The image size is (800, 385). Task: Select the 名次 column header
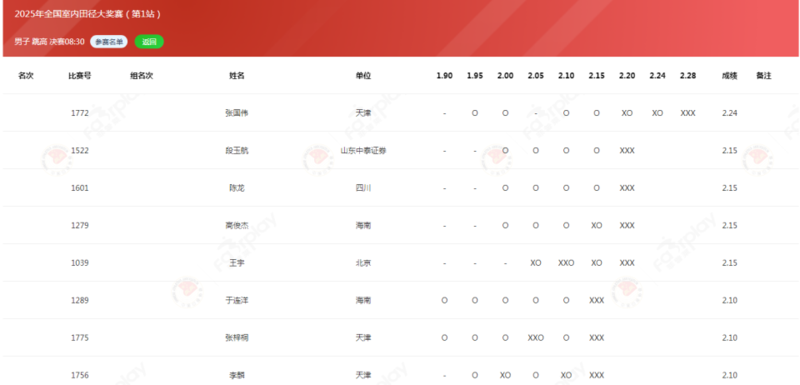click(26, 75)
